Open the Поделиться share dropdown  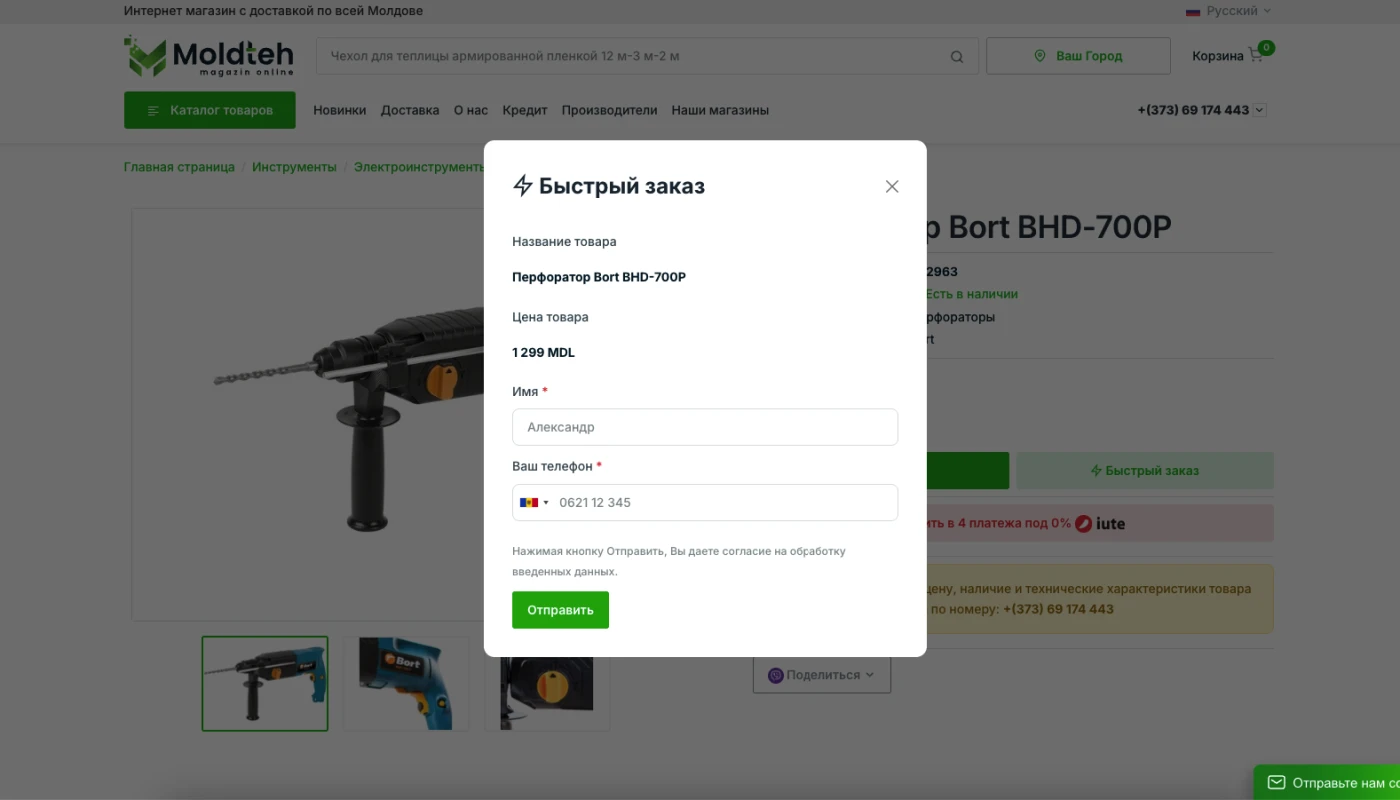tap(822, 675)
